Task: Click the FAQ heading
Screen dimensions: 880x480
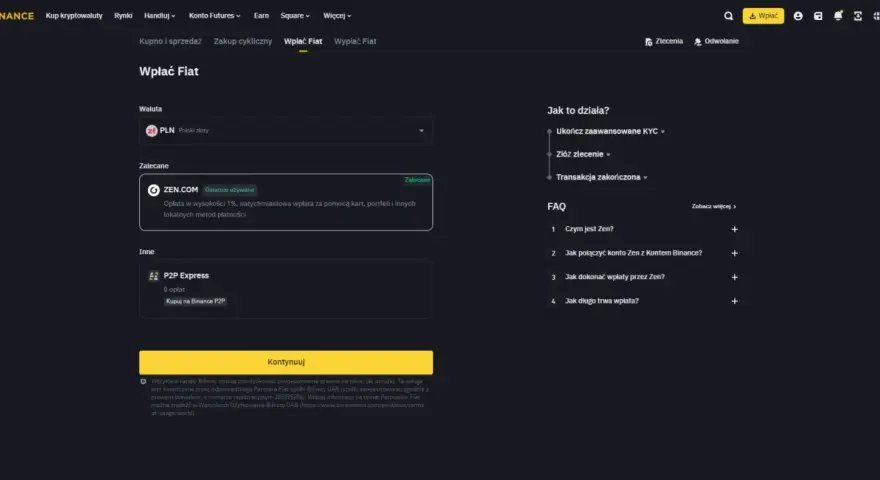Action: pyautogui.click(x=556, y=207)
